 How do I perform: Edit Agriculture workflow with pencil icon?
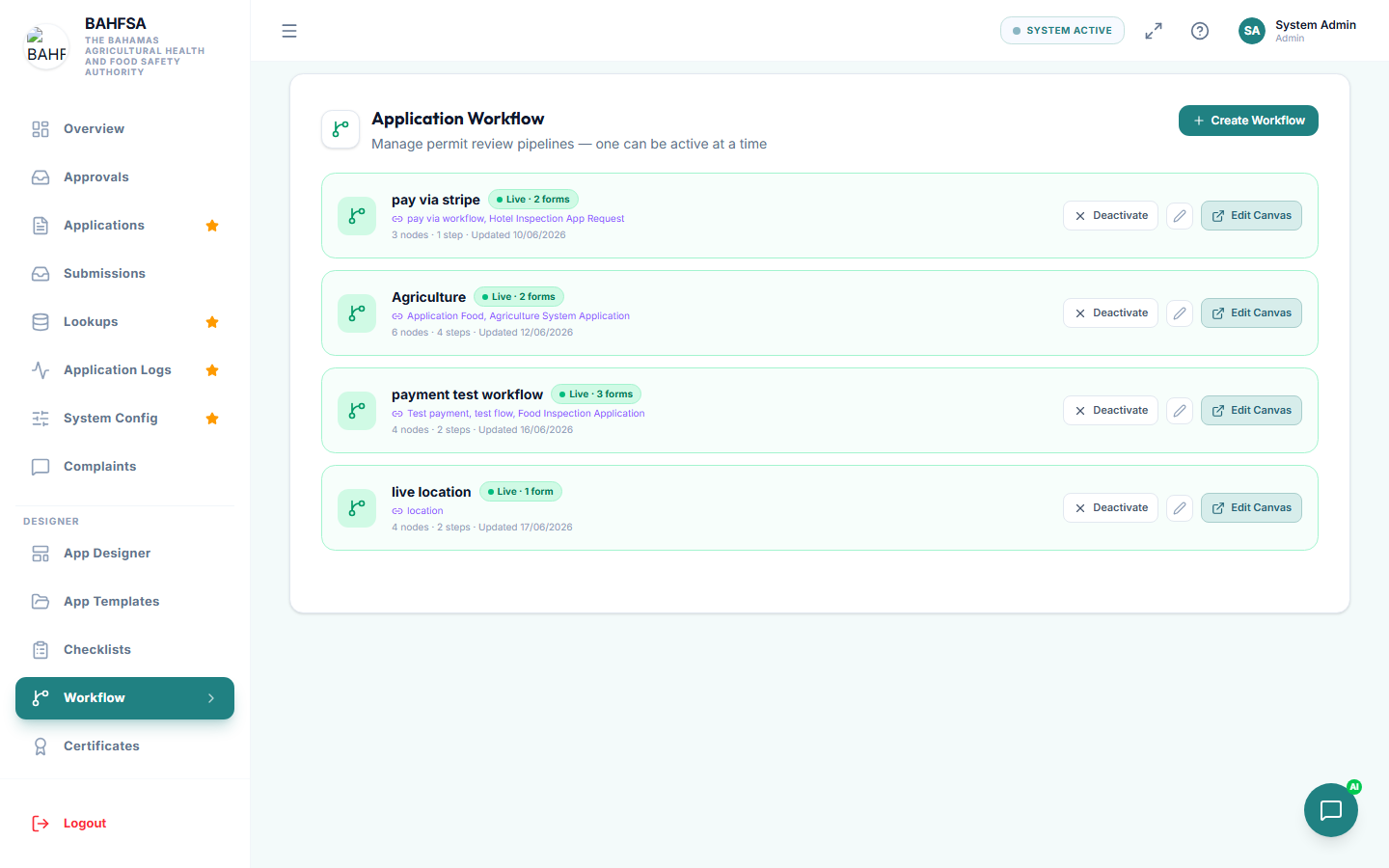tap(1180, 313)
